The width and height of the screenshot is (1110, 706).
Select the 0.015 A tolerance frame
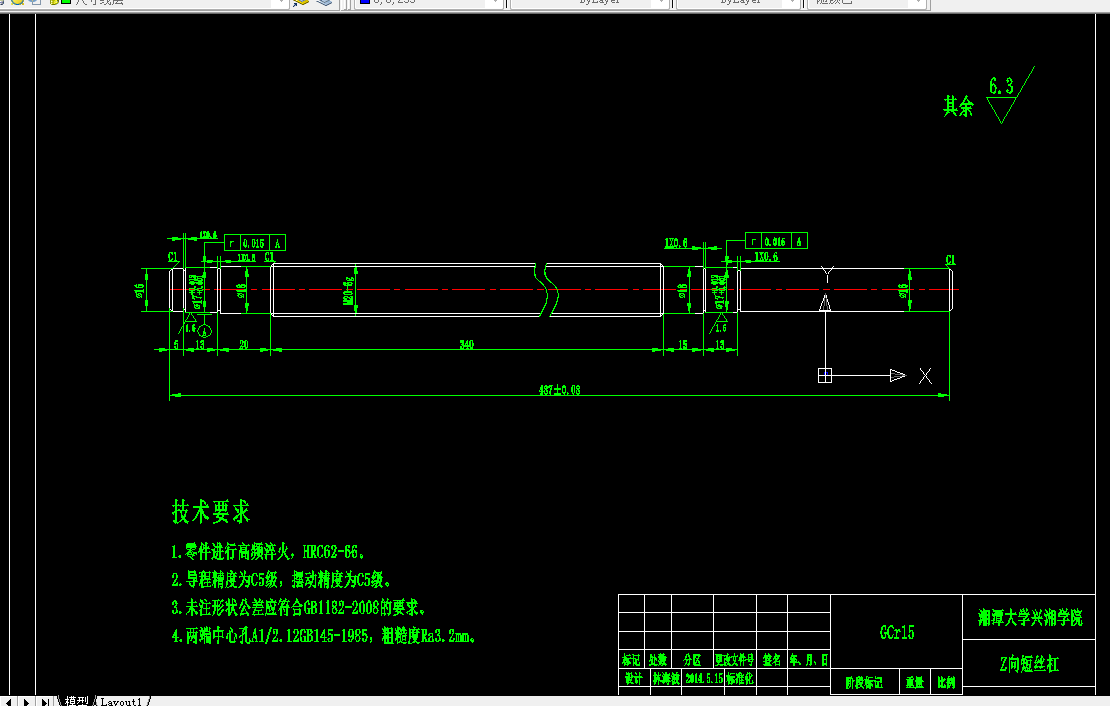(x=255, y=243)
